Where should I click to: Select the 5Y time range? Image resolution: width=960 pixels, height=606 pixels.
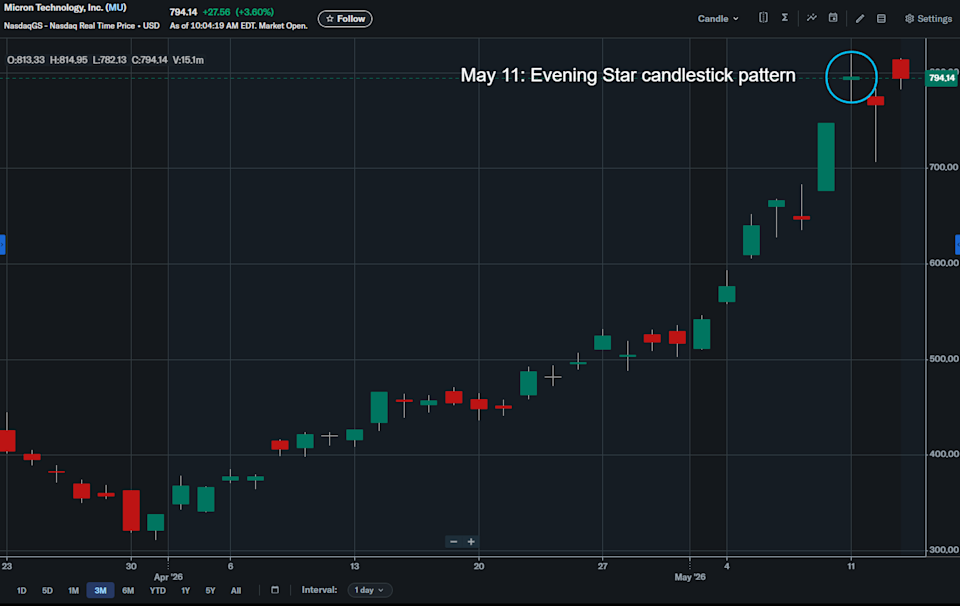pyautogui.click(x=210, y=591)
